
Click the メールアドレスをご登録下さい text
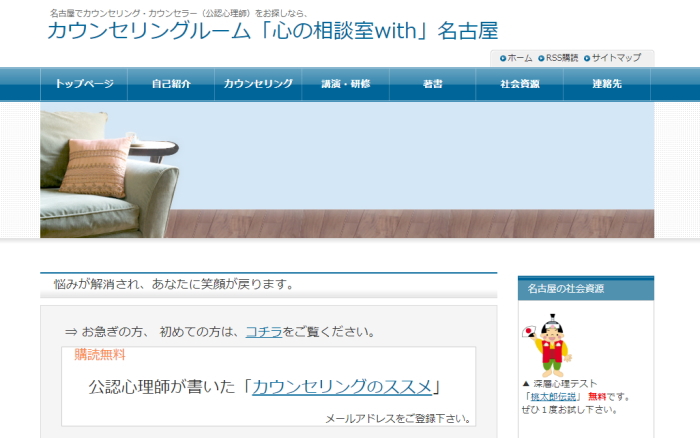click(397, 419)
